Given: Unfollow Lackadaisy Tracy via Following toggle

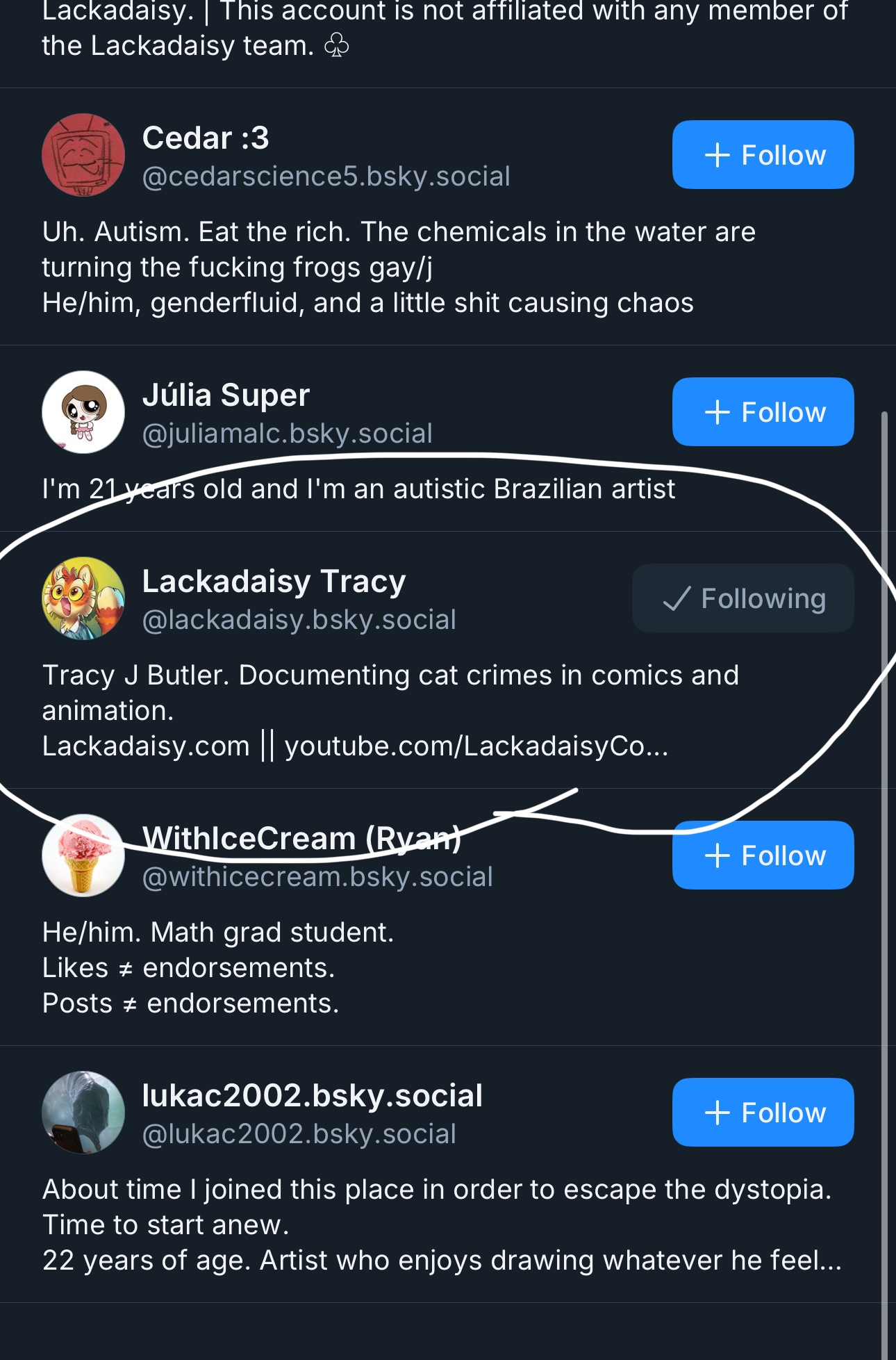Looking at the screenshot, I should [742, 598].
